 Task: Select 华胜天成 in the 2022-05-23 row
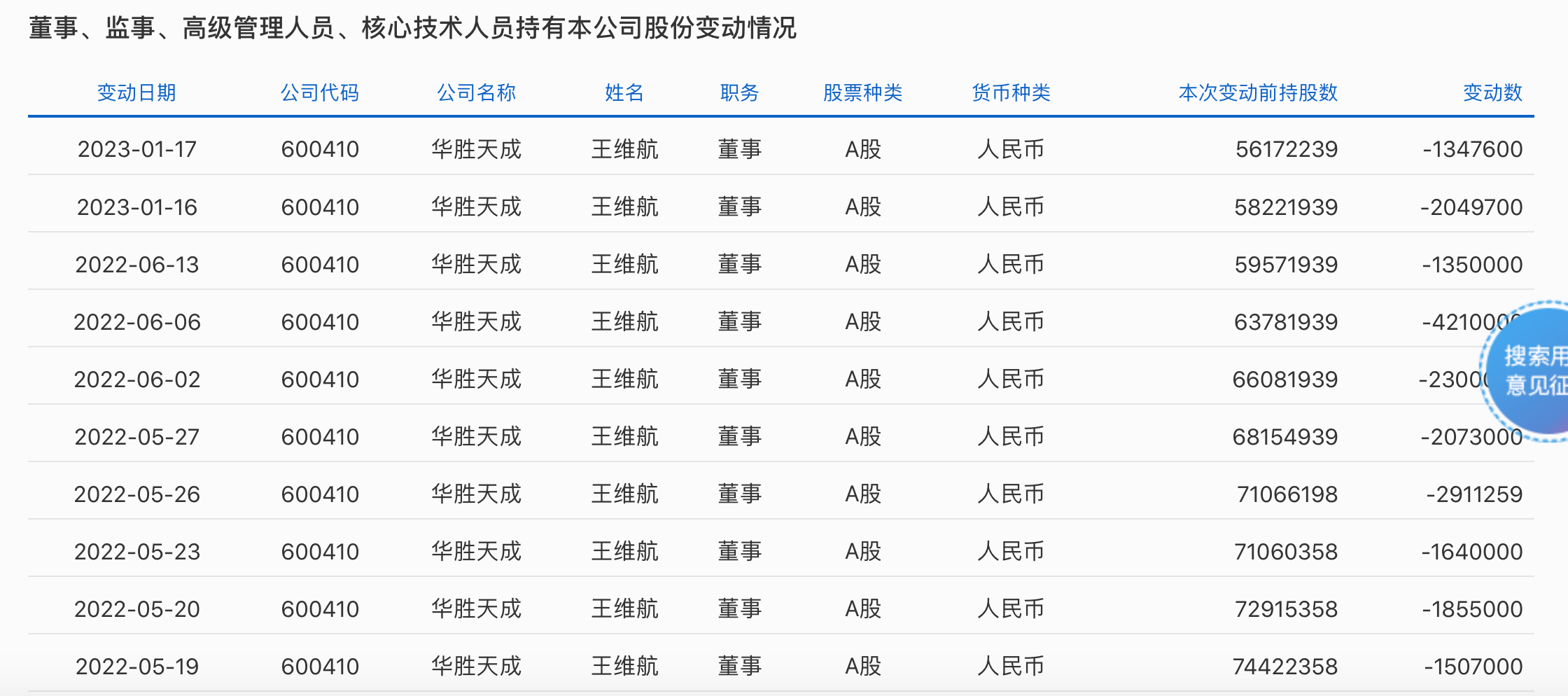coord(476,552)
